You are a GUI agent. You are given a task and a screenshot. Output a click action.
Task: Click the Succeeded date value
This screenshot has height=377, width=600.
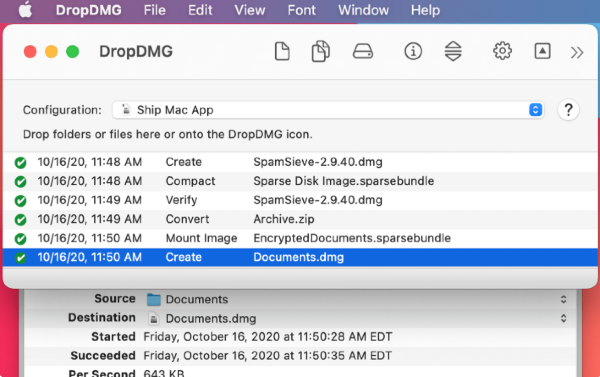[267, 356]
